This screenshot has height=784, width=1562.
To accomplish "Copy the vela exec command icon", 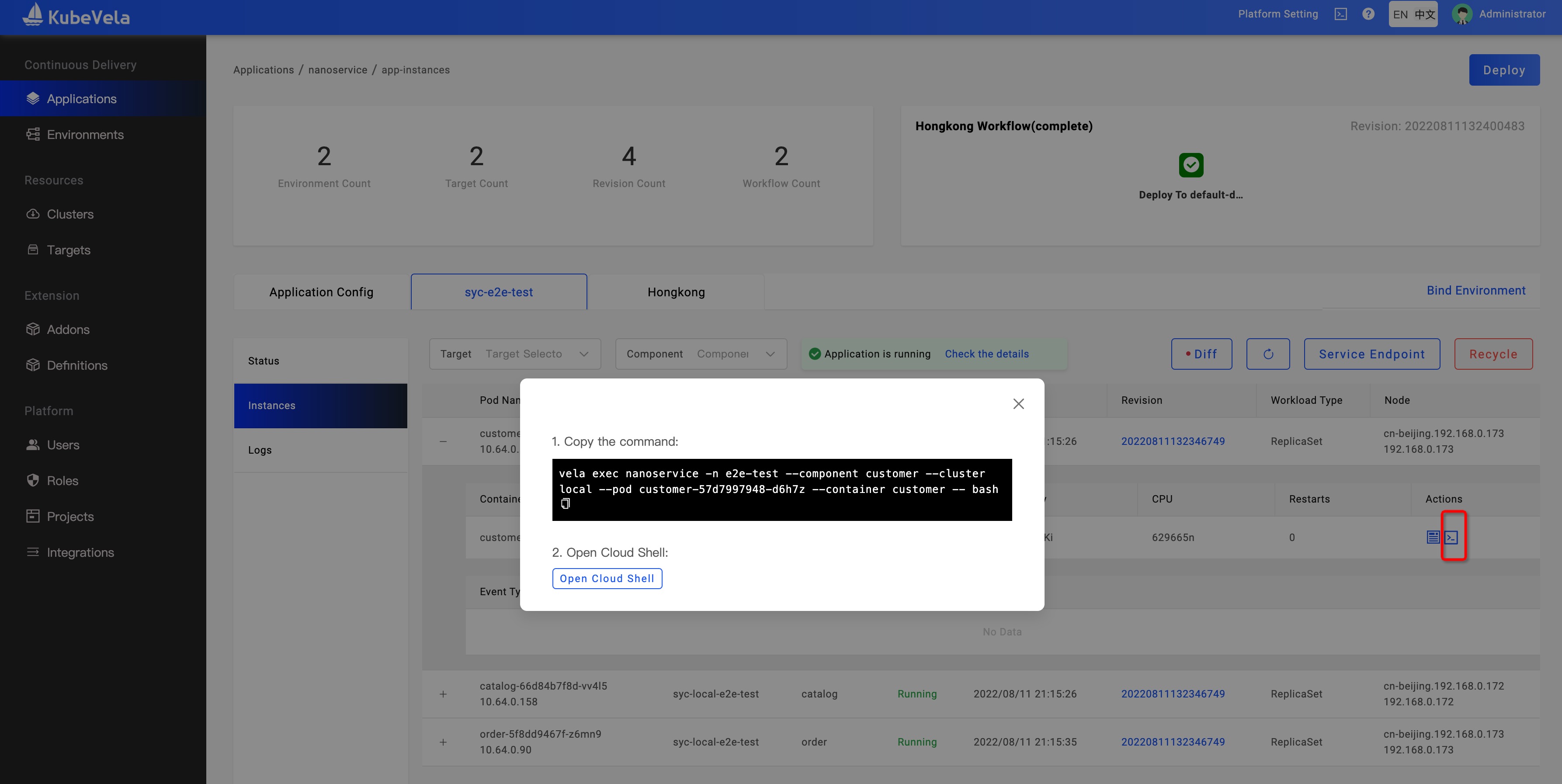I will coord(565,504).
